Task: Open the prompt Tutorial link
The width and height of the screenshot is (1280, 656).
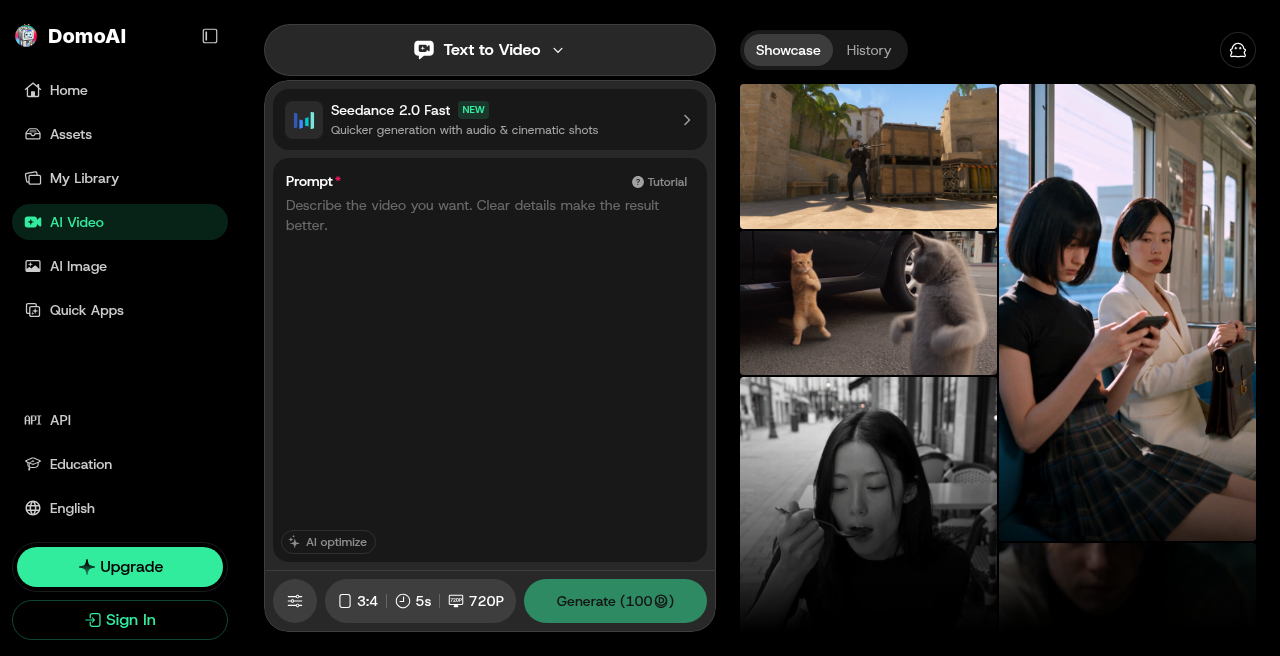Action: (x=660, y=182)
